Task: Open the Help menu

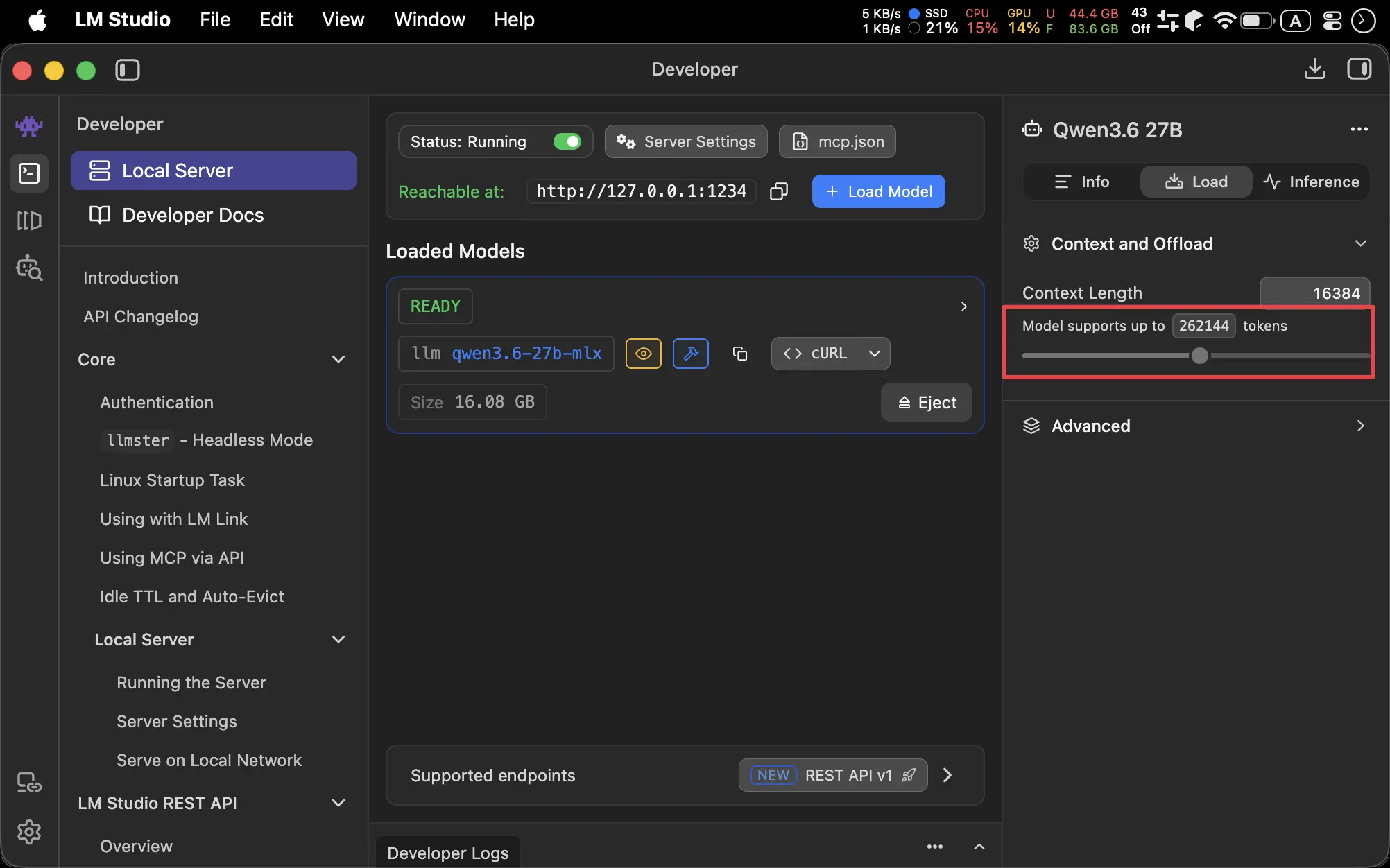Action: click(515, 19)
